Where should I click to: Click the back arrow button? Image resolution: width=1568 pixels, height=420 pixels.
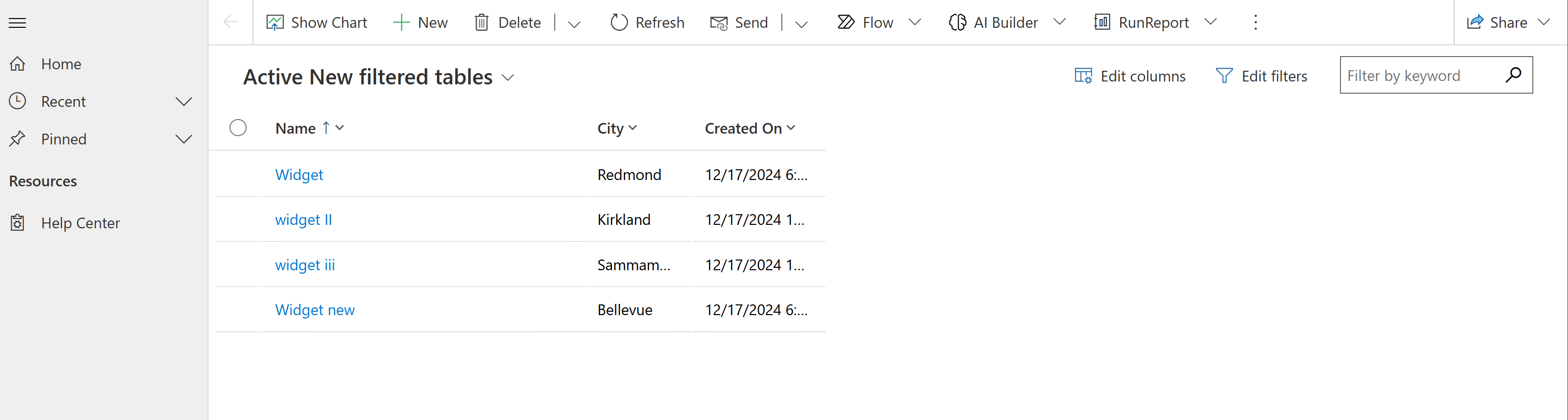[230, 22]
